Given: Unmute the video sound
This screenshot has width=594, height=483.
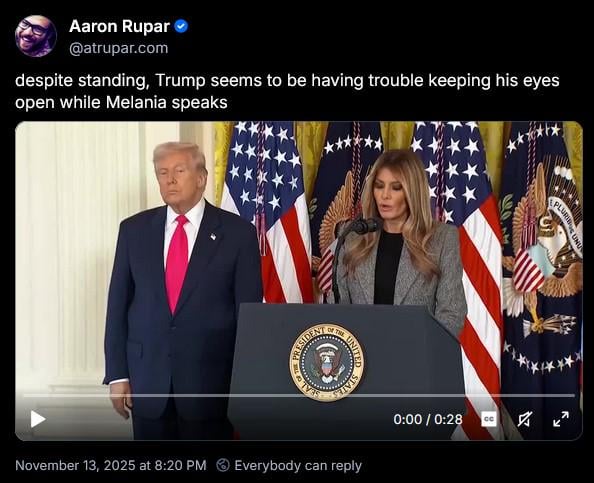Looking at the screenshot, I should [525, 419].
